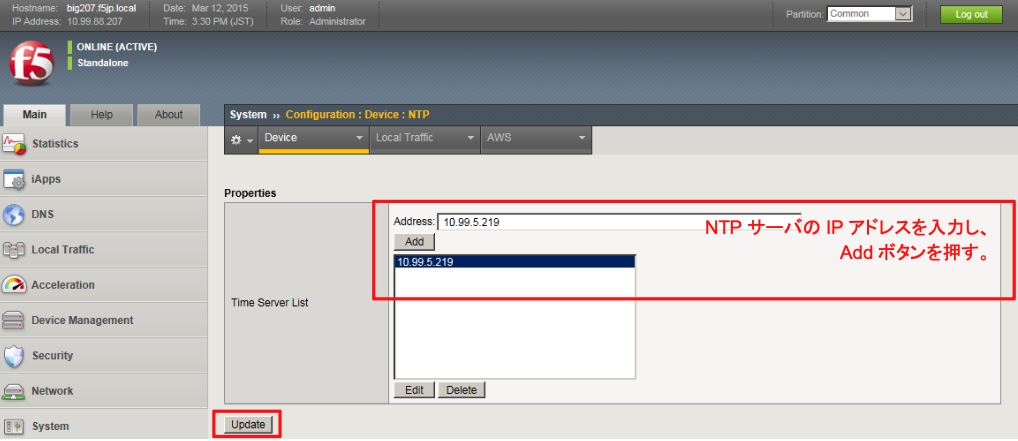Open the Network sidebar section
This screenshot has width=1018, height=441.
pos(104,391)
